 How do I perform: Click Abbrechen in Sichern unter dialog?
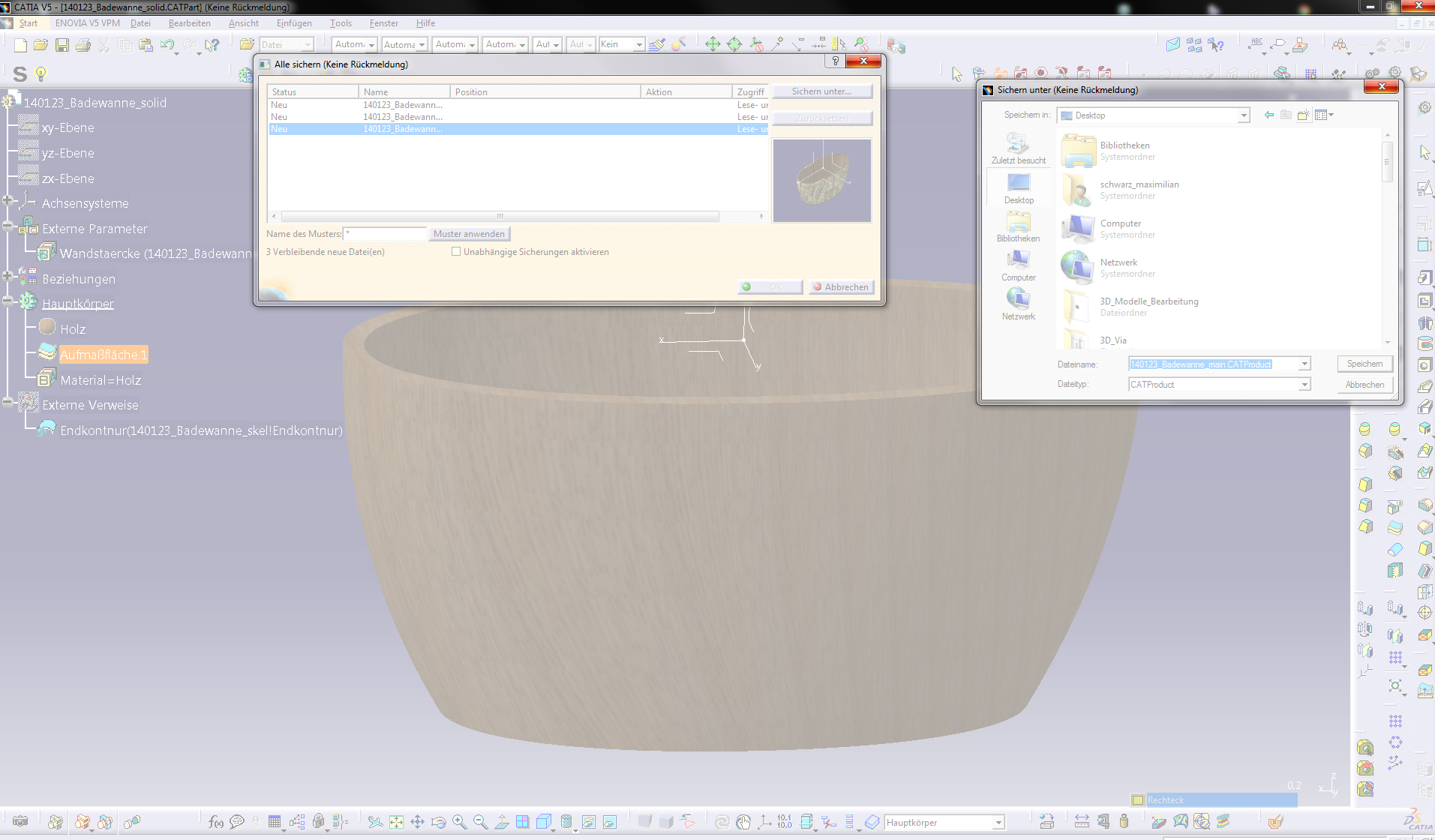1364,385
